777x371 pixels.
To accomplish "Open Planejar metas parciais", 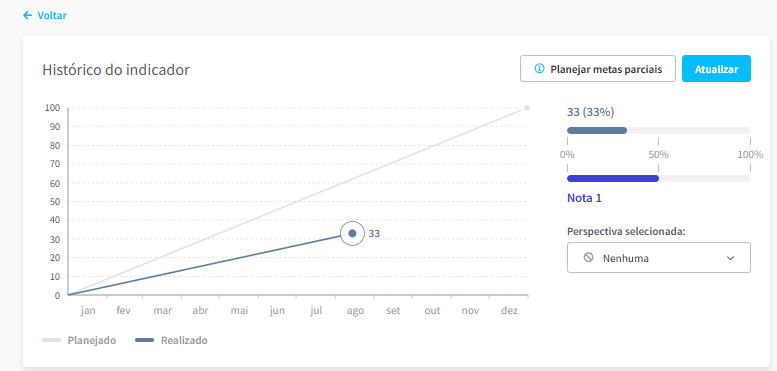I will (x=598, y=69).
